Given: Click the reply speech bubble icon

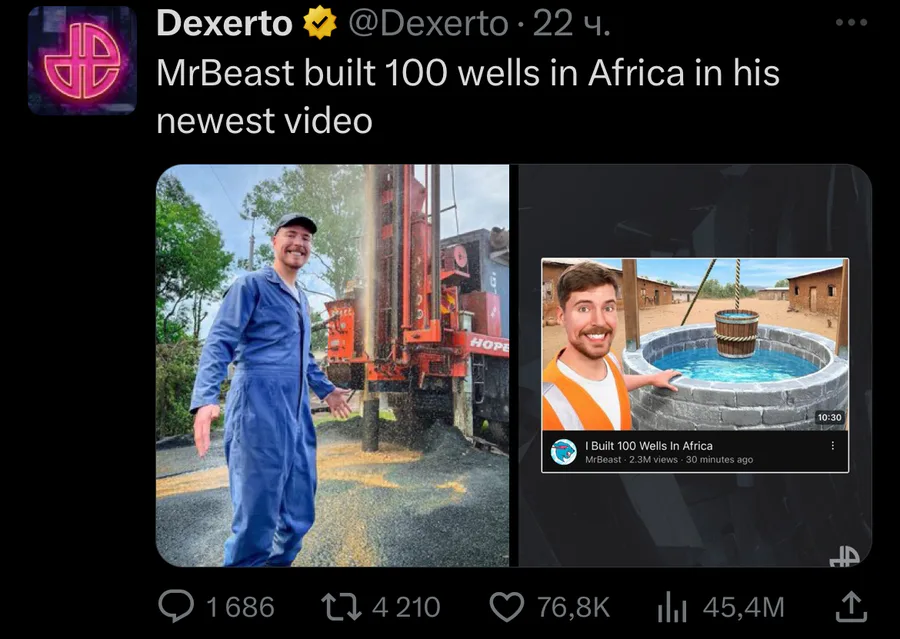Looking at the screenshot, I should click(176, 606).
